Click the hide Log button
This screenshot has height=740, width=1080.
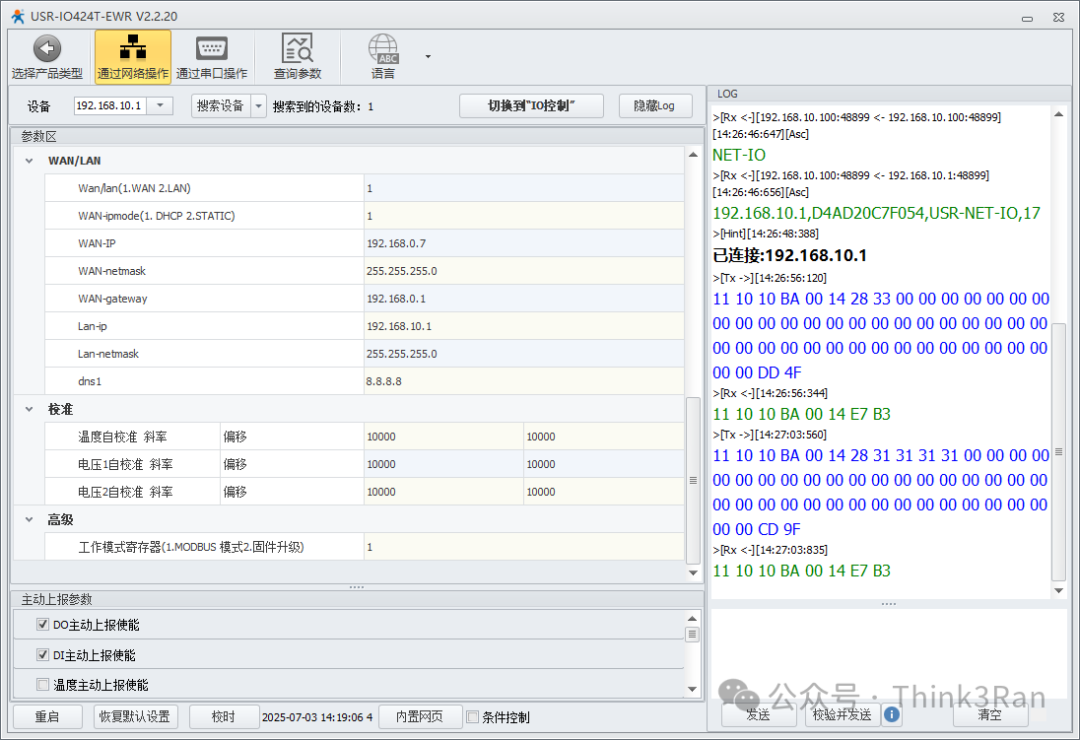coord(655,106)
